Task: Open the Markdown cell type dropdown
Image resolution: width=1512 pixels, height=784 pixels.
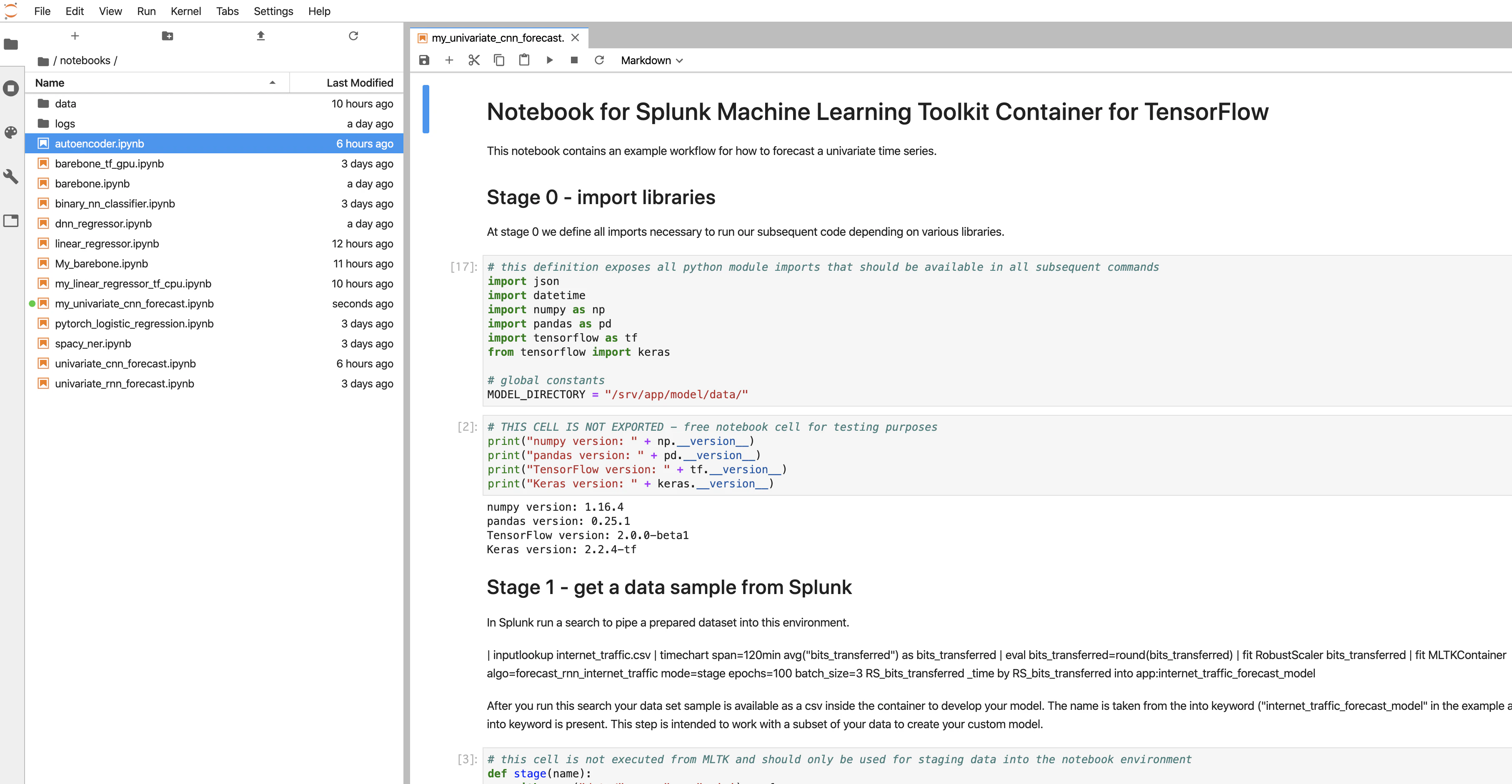Action: point(652,60)
